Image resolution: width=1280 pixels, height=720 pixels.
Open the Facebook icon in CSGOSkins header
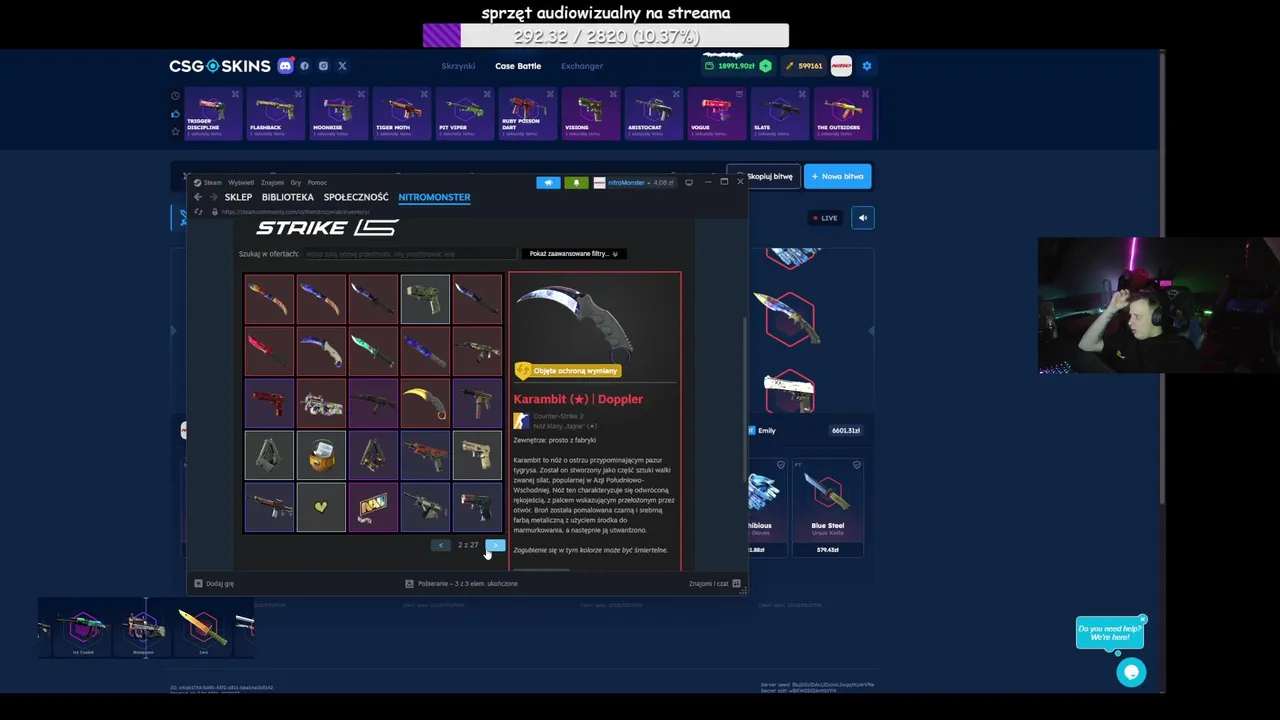[x=305, y=66]
